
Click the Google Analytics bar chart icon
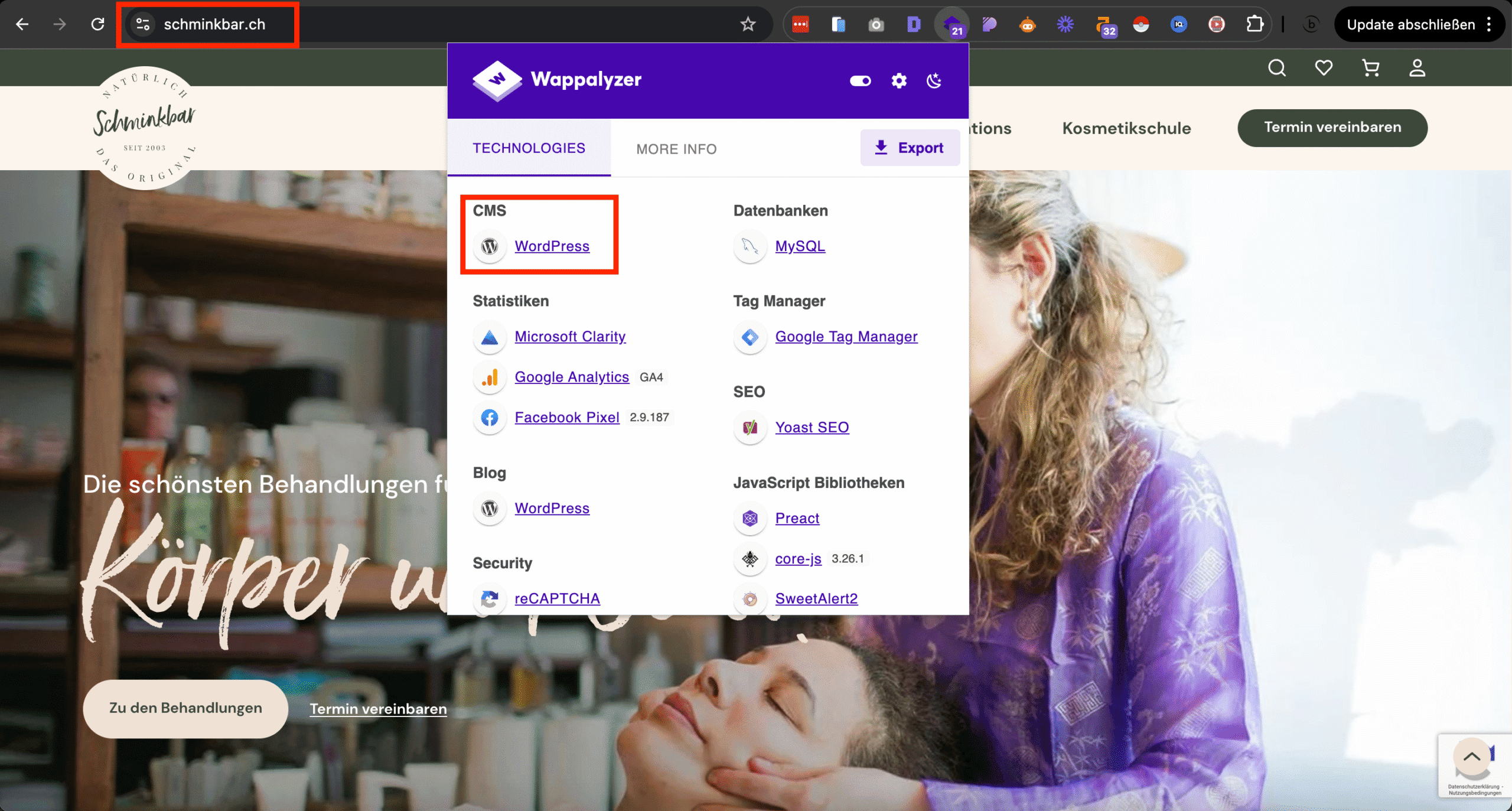pos(489,377)
